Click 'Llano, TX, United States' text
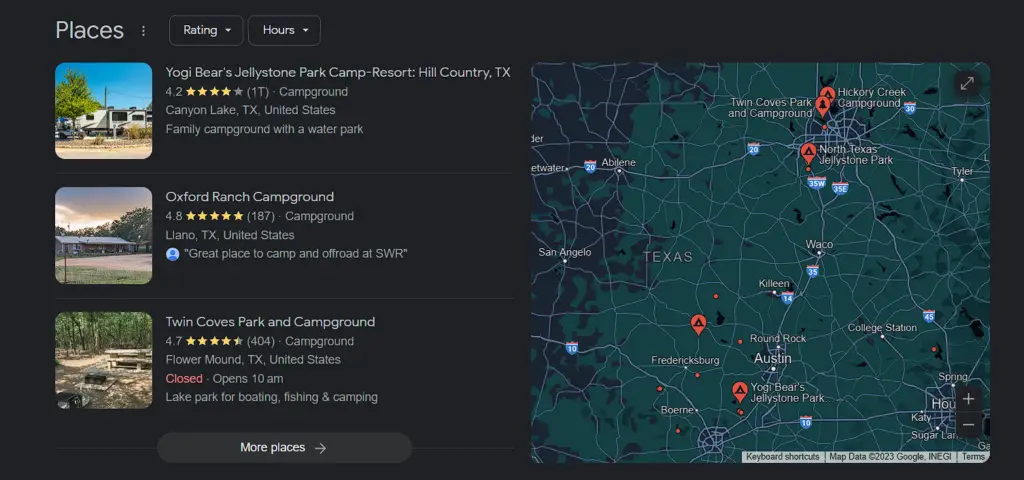Image resolution: width=1024 pixels, height=480 pixels. pyautogui.click(x=230, y=235)
